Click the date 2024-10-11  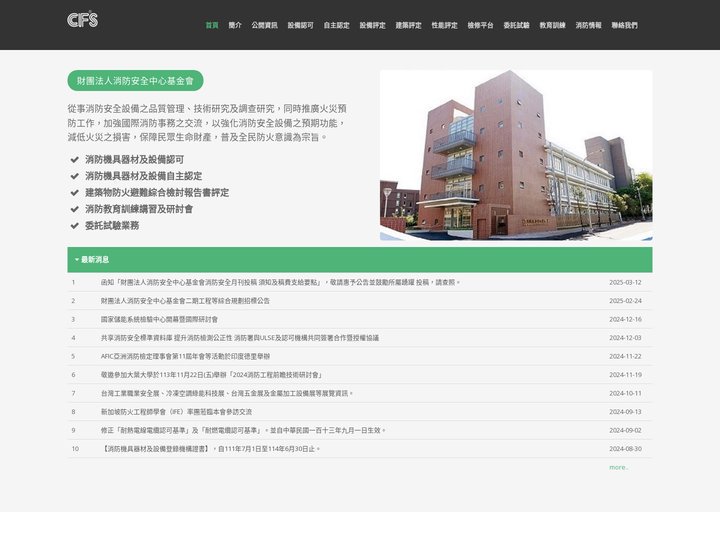click(625, 394)
